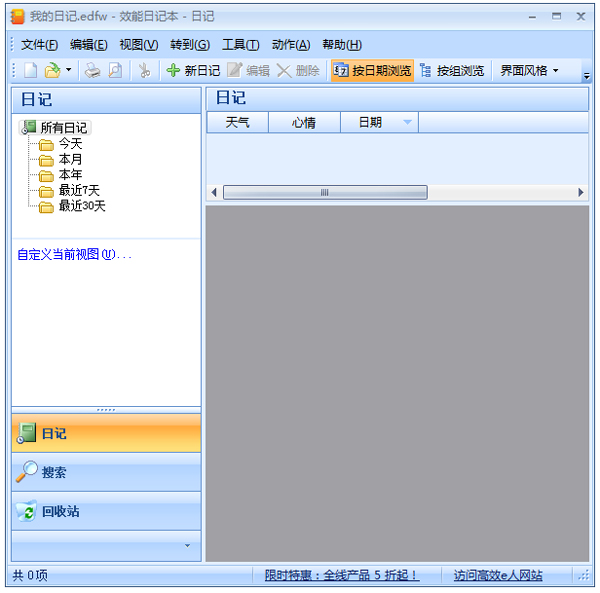Toggle 按日期浏览 view mode

372,71
